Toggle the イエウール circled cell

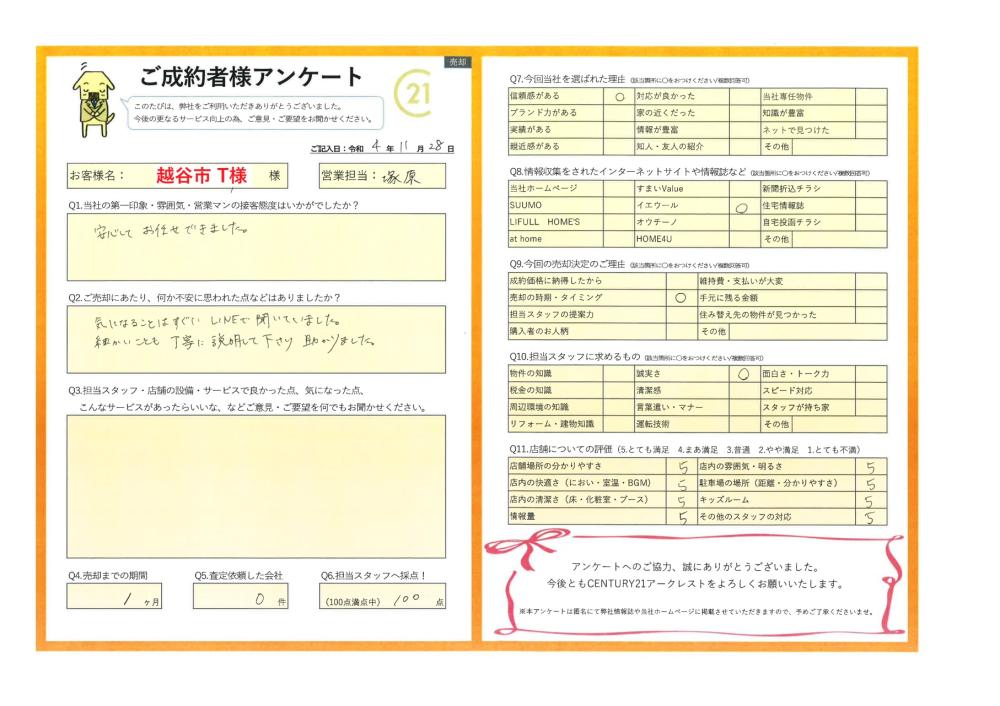click(x=742, y=205)
